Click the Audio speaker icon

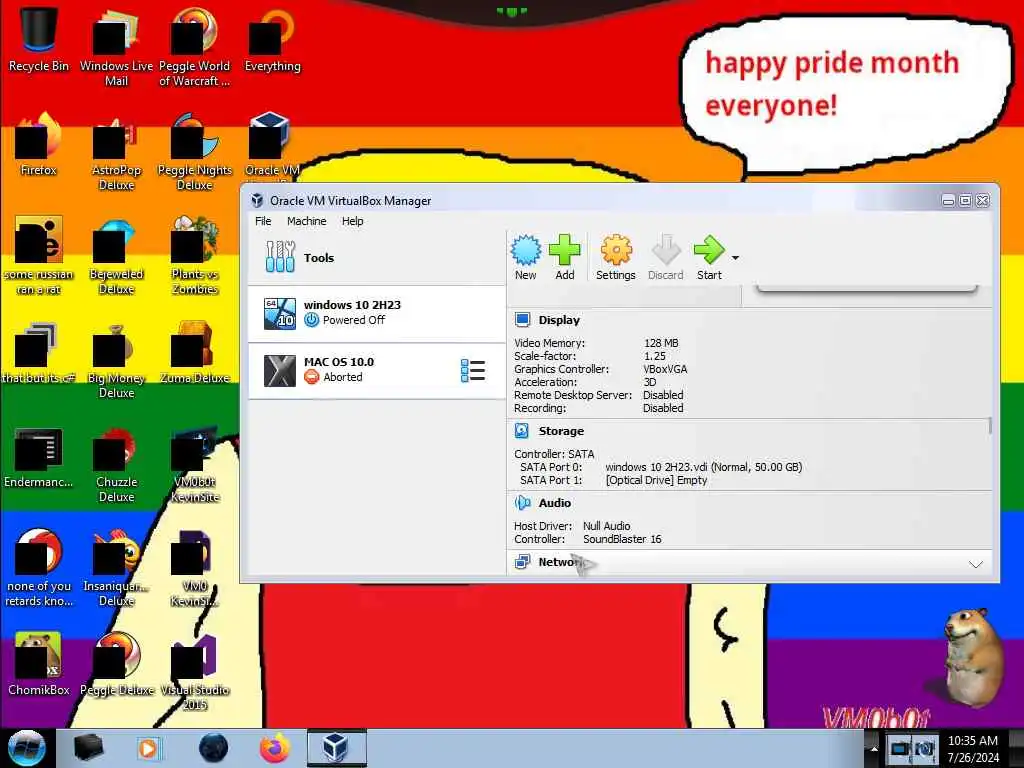point(522,503)
